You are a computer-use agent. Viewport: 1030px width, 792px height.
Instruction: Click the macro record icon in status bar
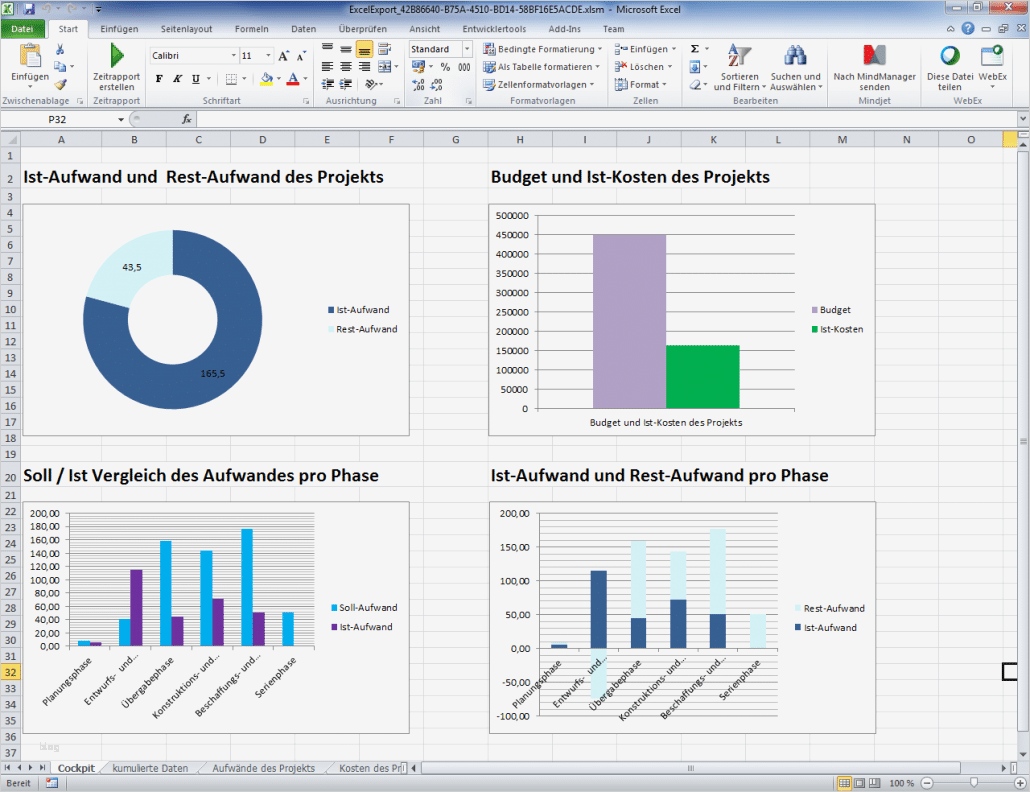tap(52, 783)
